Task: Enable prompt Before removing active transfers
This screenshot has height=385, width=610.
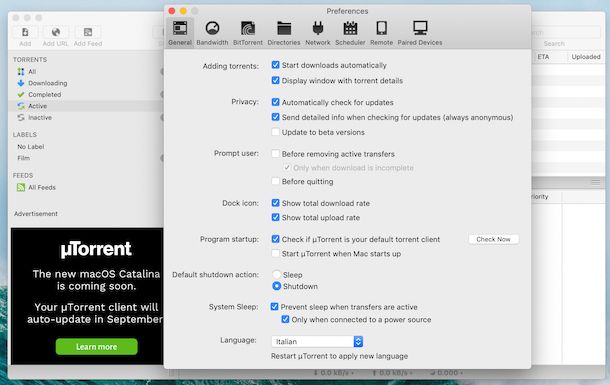Action: pos(275,154)
